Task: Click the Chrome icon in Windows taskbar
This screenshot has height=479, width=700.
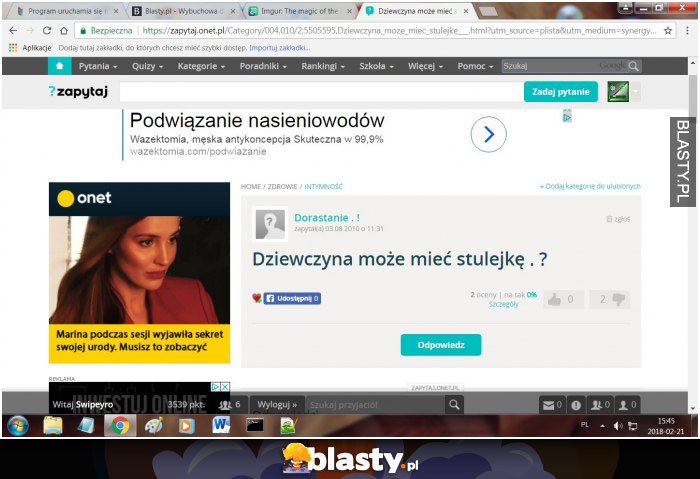Action: (x=119, y=425)
